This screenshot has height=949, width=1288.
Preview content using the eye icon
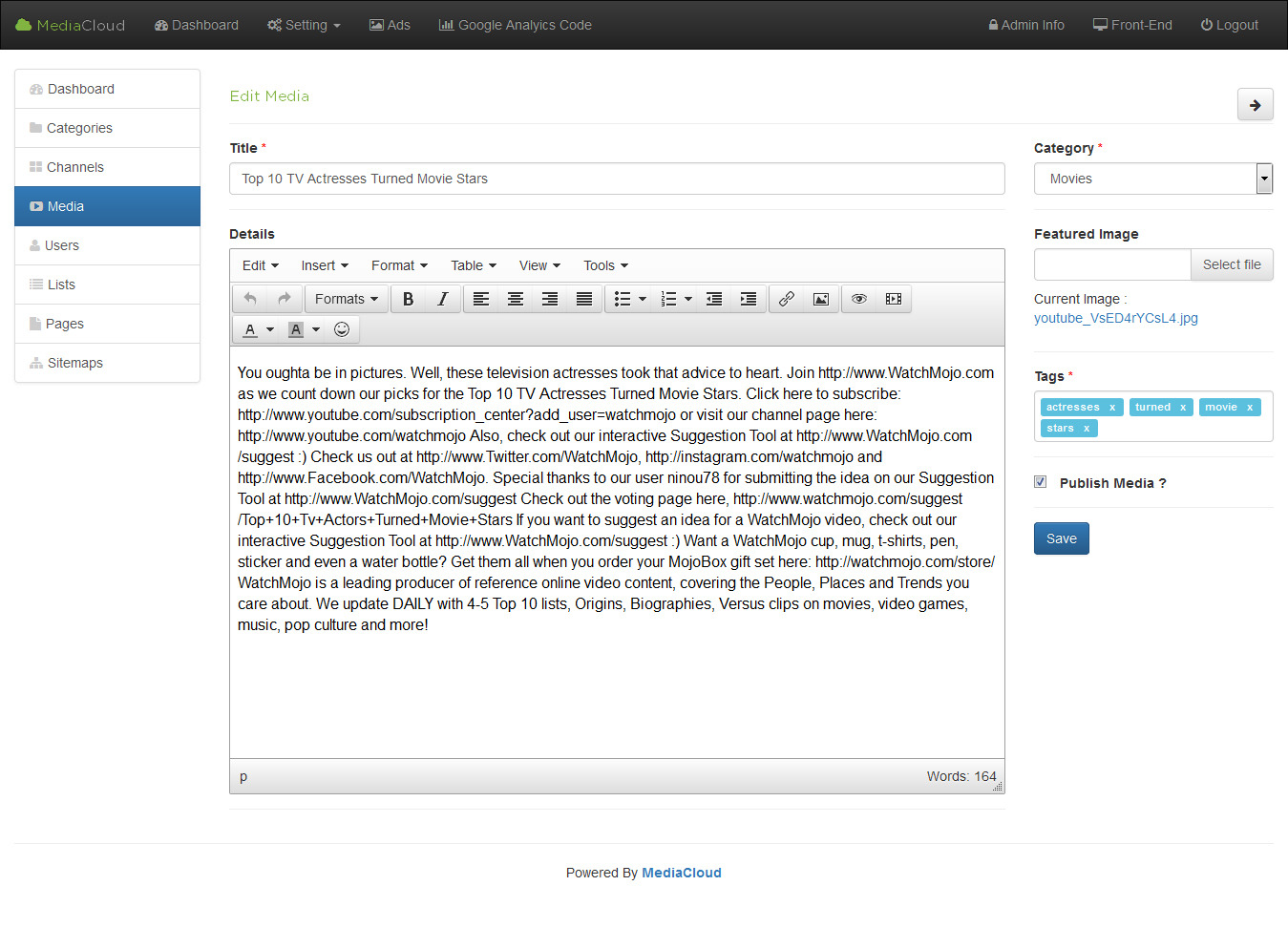tap(858, 299)
